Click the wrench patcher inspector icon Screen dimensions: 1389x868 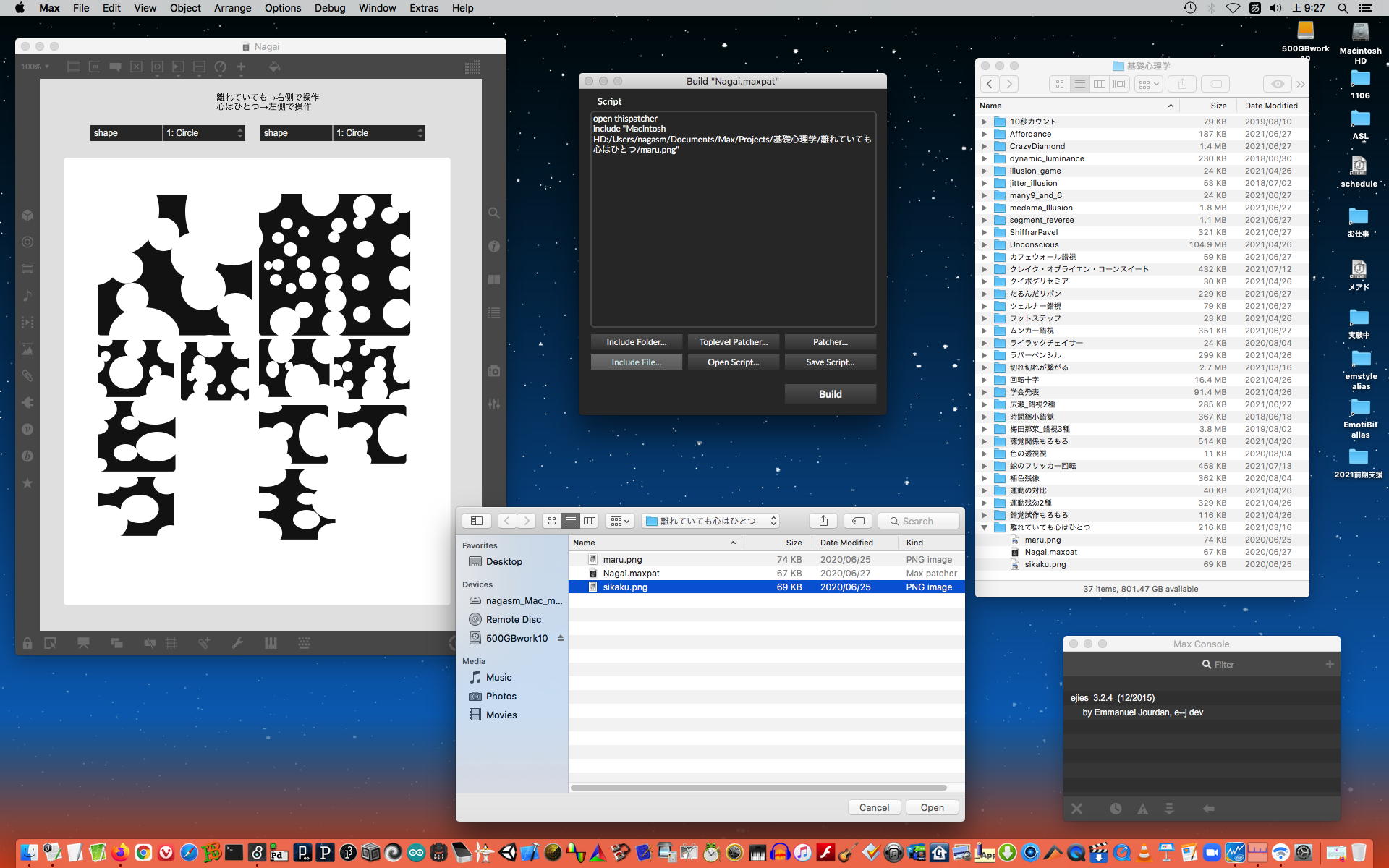(237, 643)
